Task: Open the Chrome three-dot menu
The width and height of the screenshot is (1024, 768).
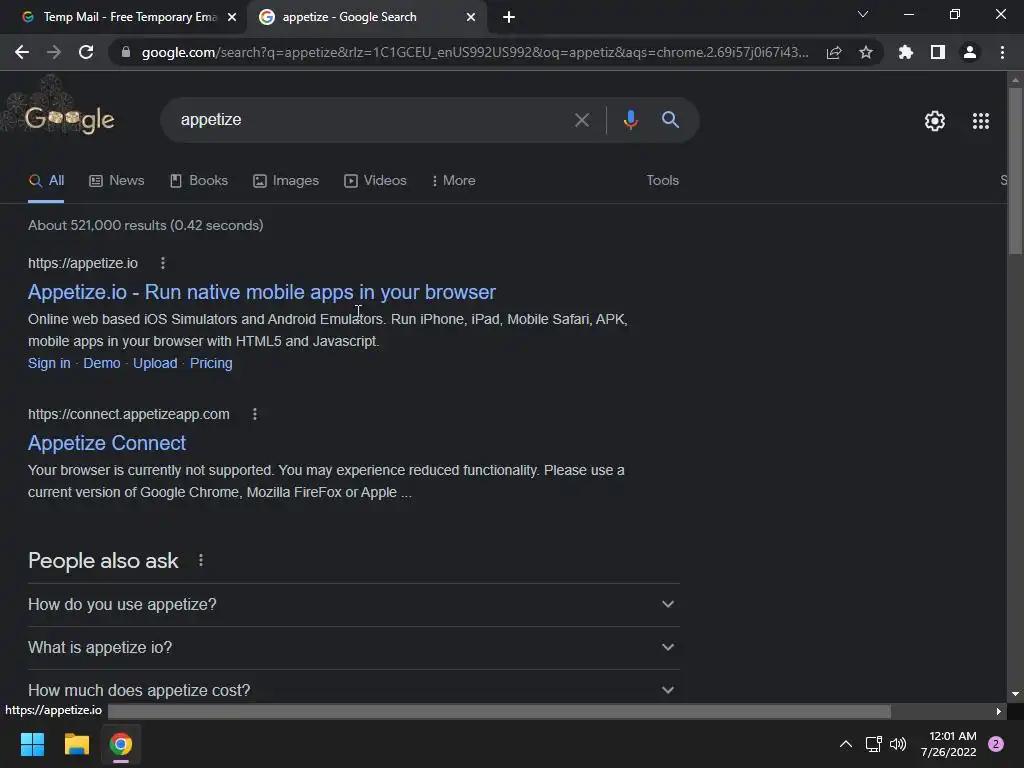Action: coord(1002,52)
